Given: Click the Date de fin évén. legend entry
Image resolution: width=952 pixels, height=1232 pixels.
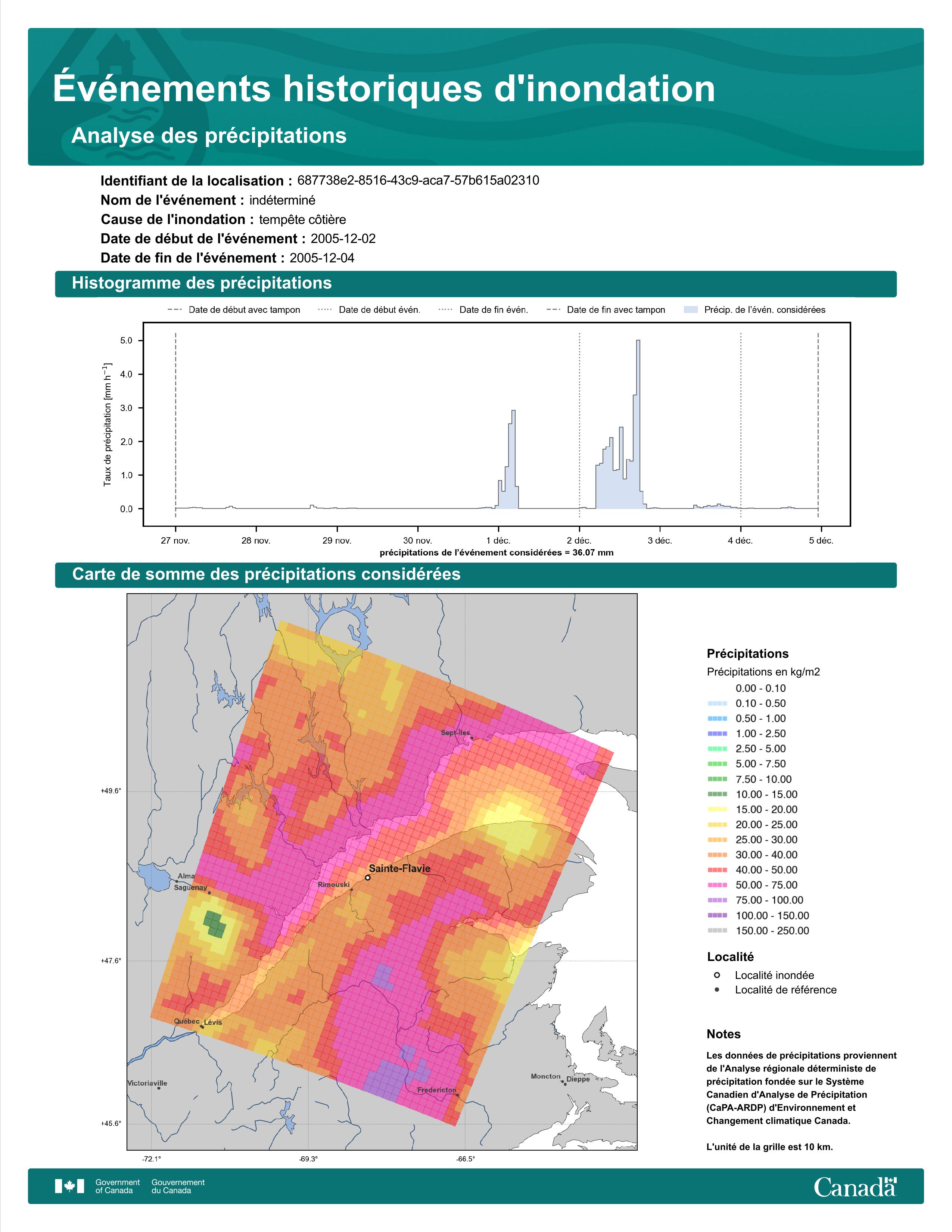Looking at the screenshot, I should pos(483,310).
